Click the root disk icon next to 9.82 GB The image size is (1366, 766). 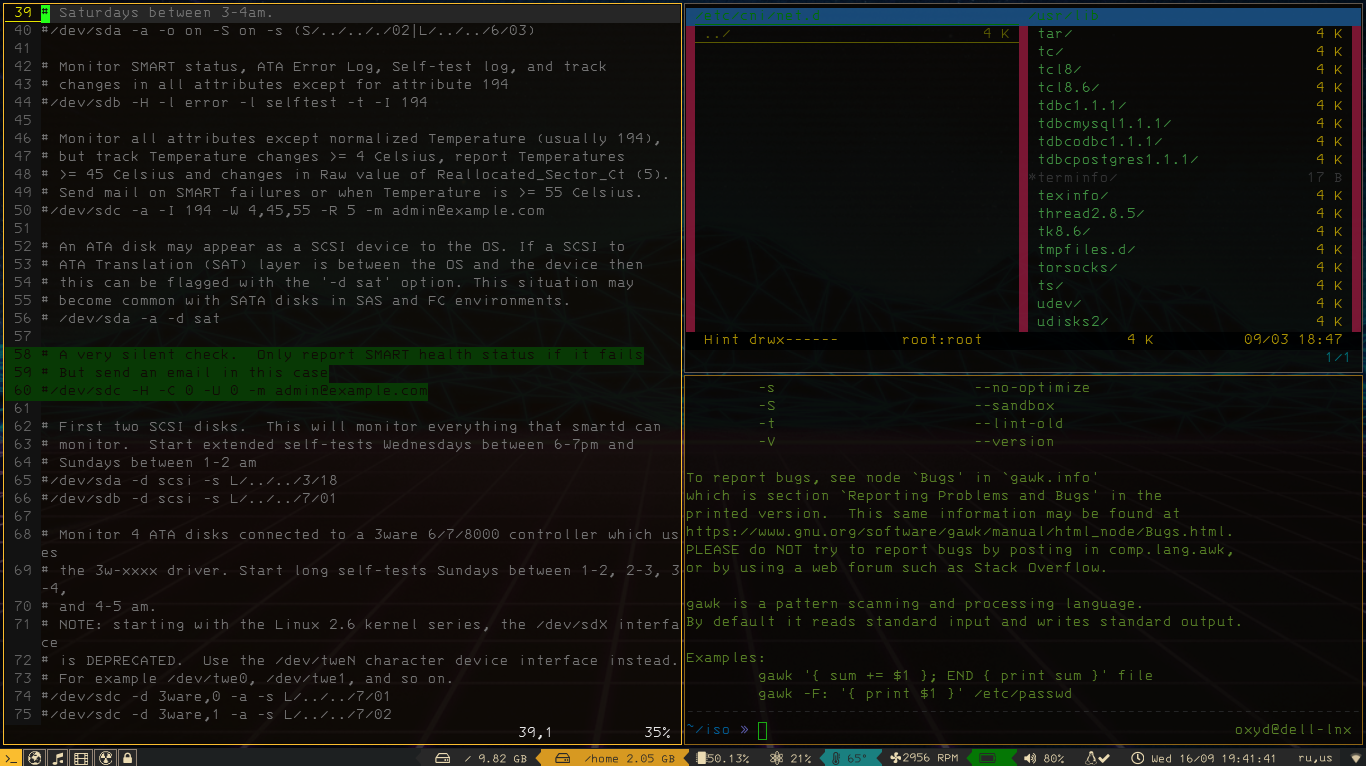pyautogui.click(x=443, y=758)
